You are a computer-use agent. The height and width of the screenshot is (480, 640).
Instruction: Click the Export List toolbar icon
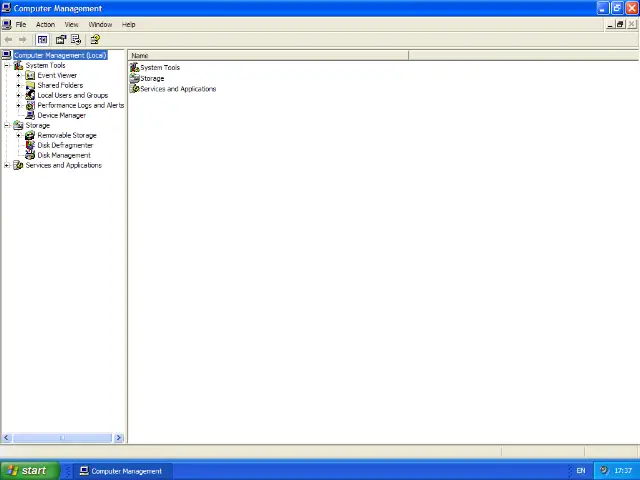pos(76,40)
